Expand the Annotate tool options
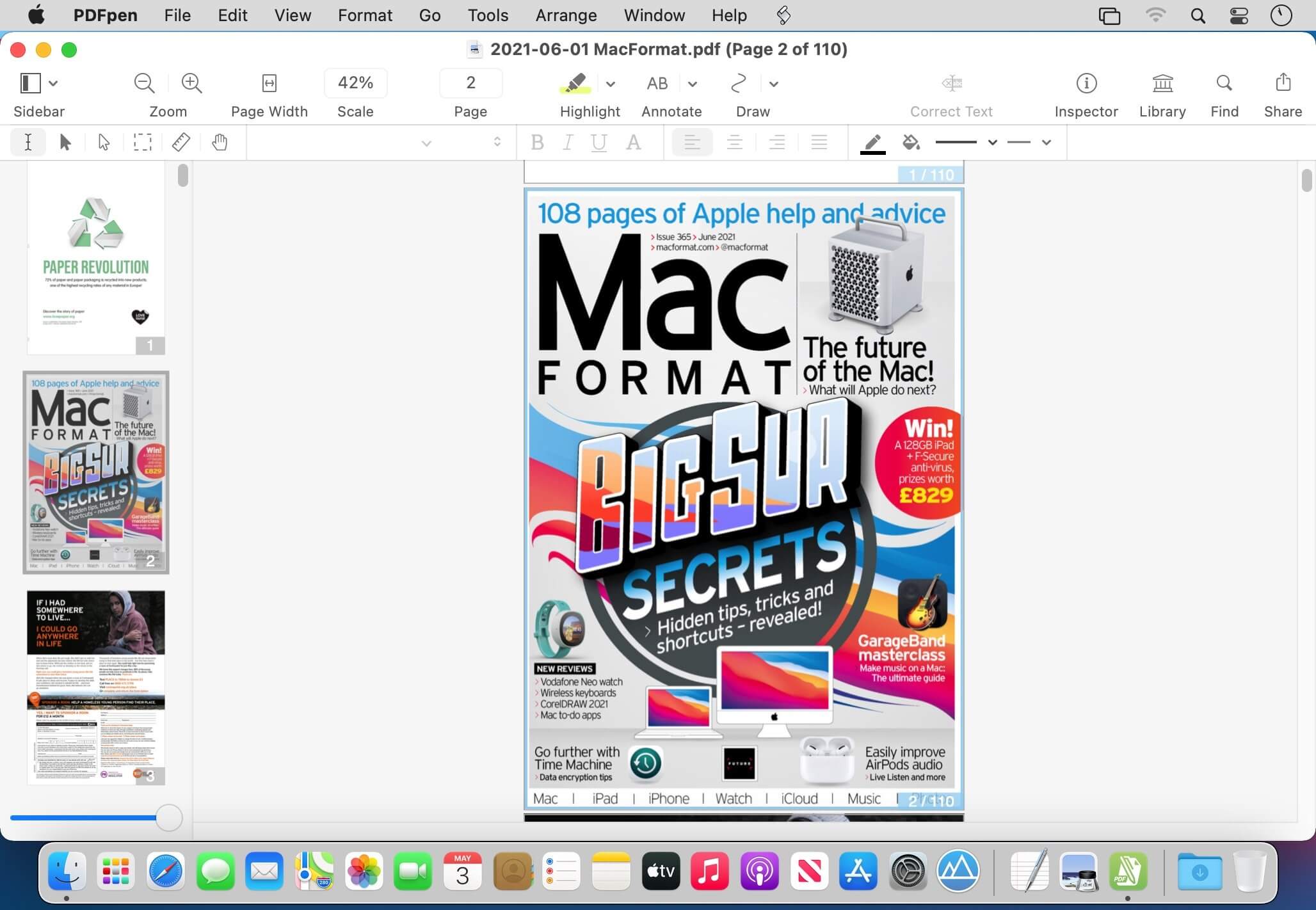 click(x=693, y=84)
